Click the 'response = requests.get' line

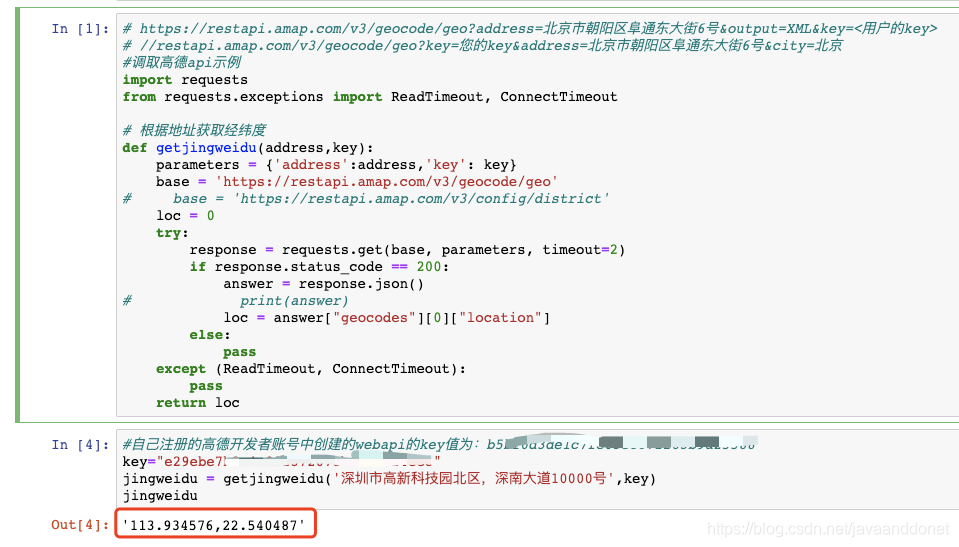click(407, 250)
